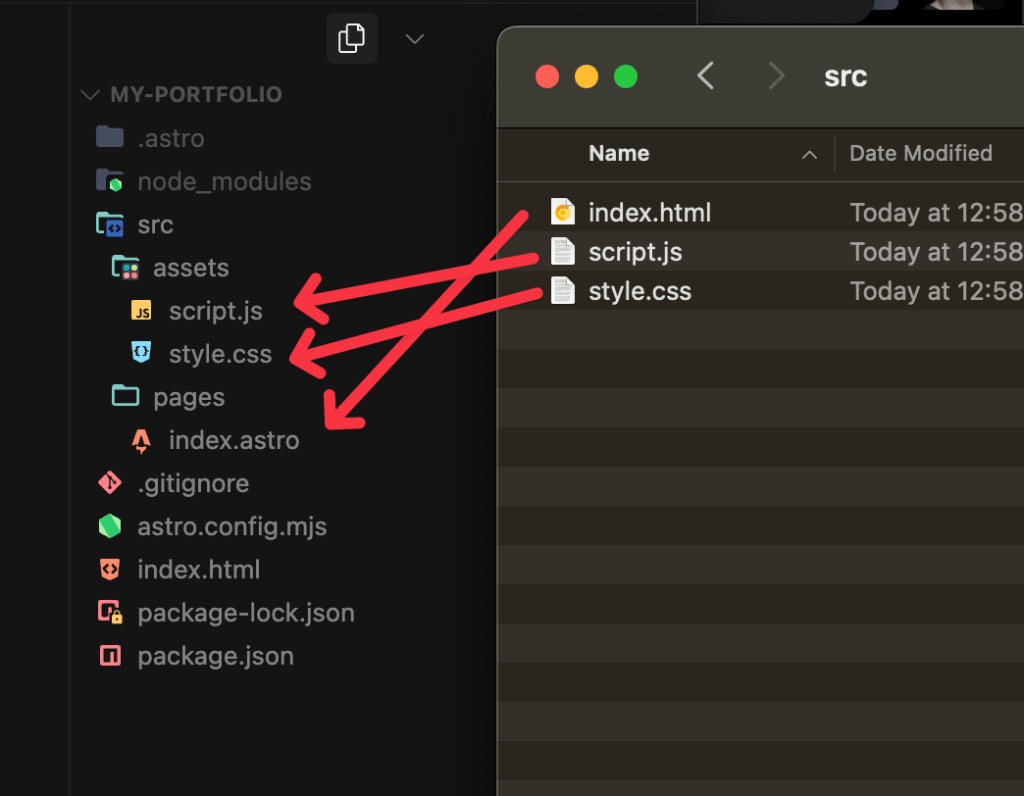
Task: Open the node_modules folder
Action: click(x=223, y=182)
